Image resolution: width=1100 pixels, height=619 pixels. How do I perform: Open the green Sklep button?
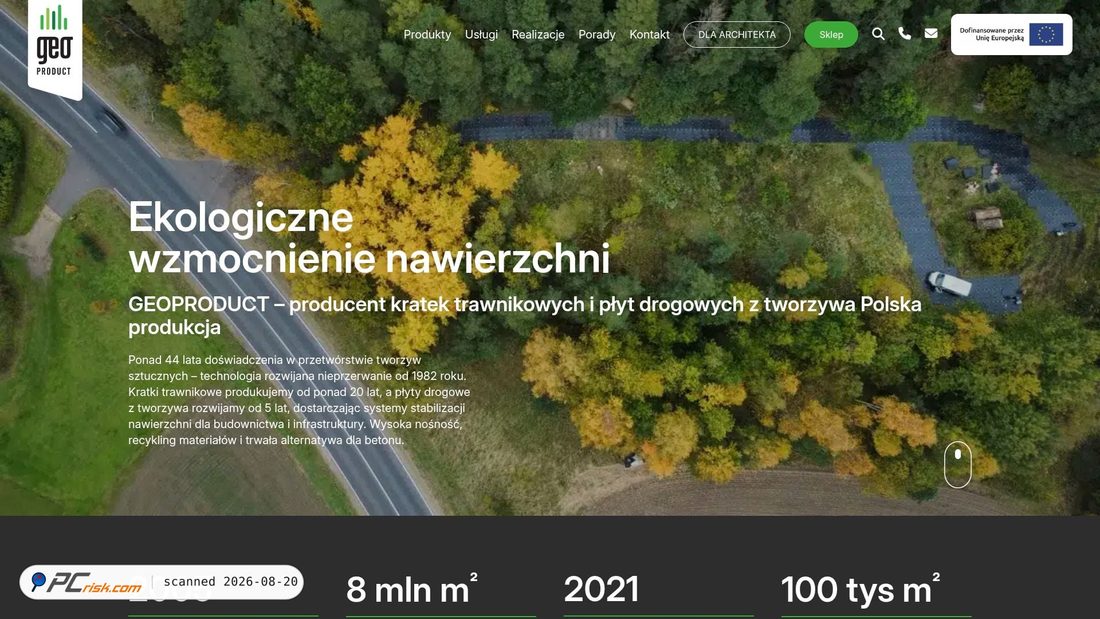831,34
